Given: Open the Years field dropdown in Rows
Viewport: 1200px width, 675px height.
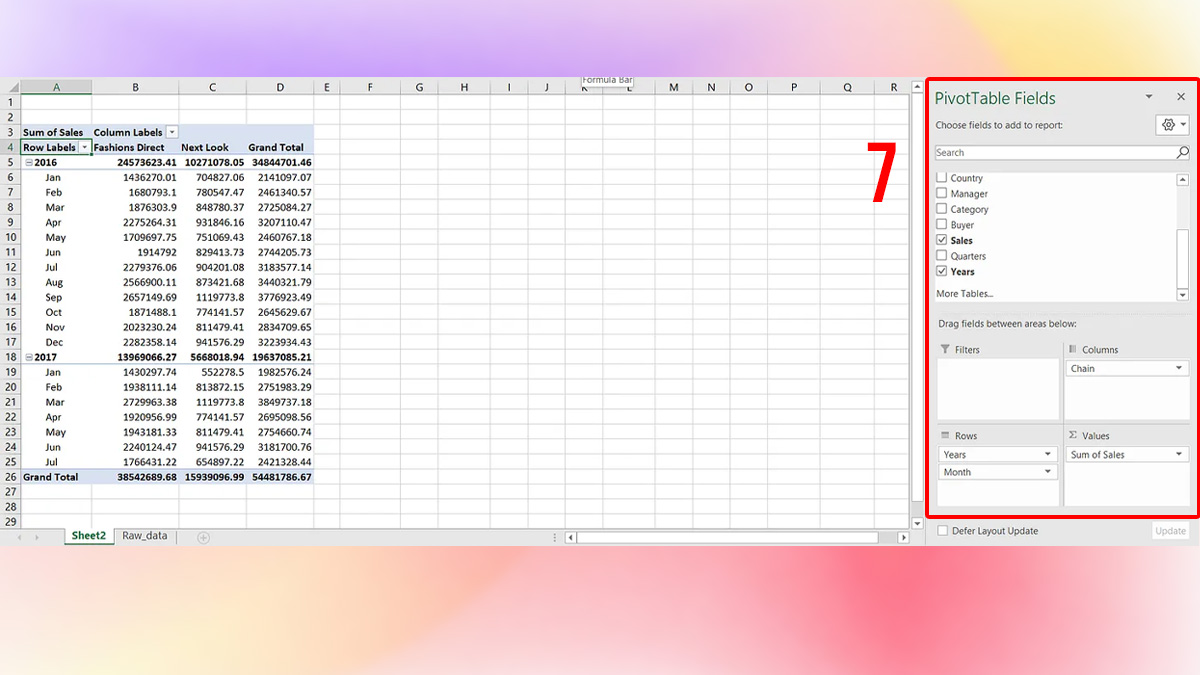Looking at the screenshot, I should pyautogui.click(x=1048, y=454).
